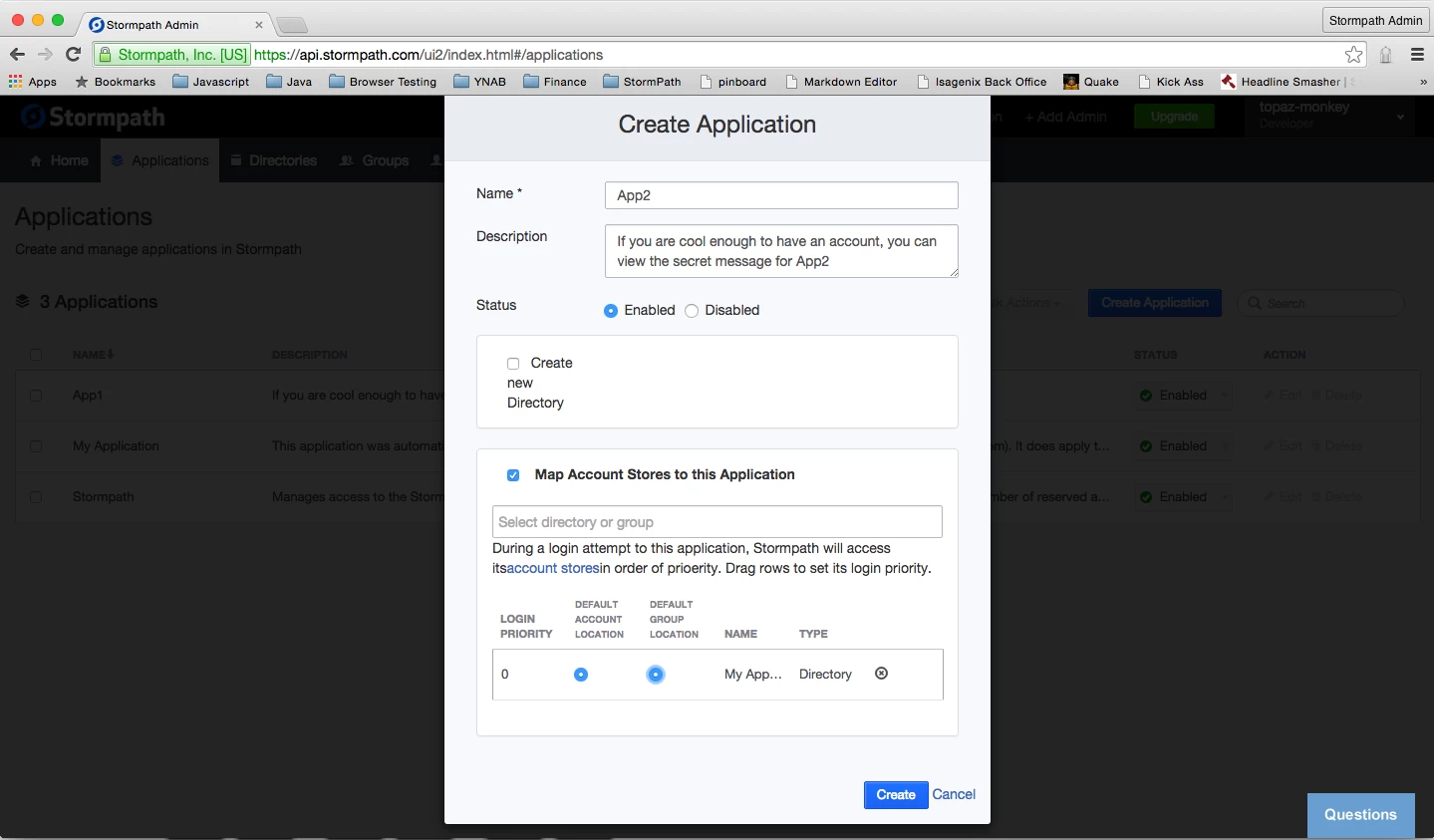Open the Groups nav tab

(375, 160)
